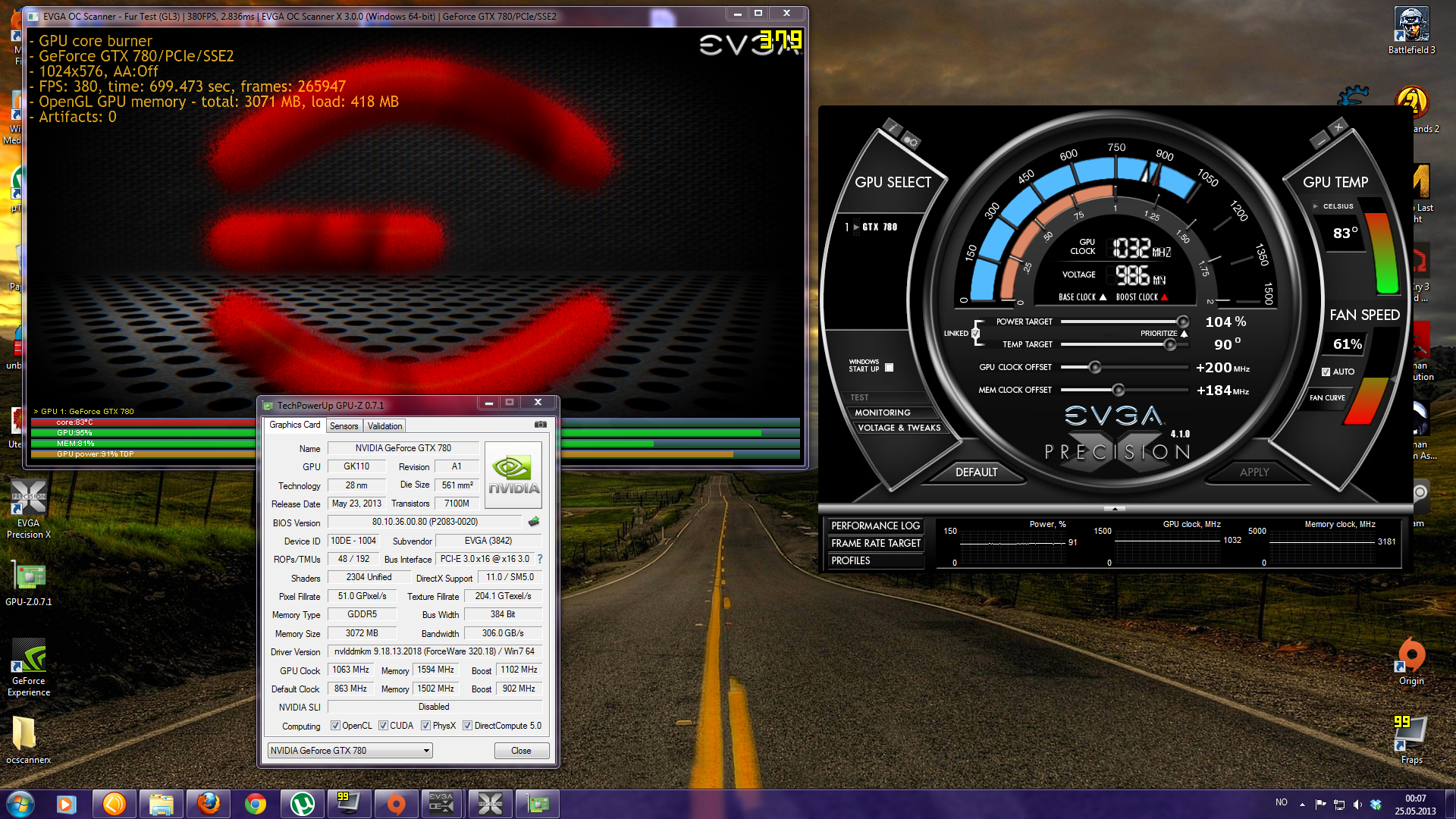Open the Fraps desktop shortcut
The height and width of the screenshot is (819, 1456).
pos(1411,740)
